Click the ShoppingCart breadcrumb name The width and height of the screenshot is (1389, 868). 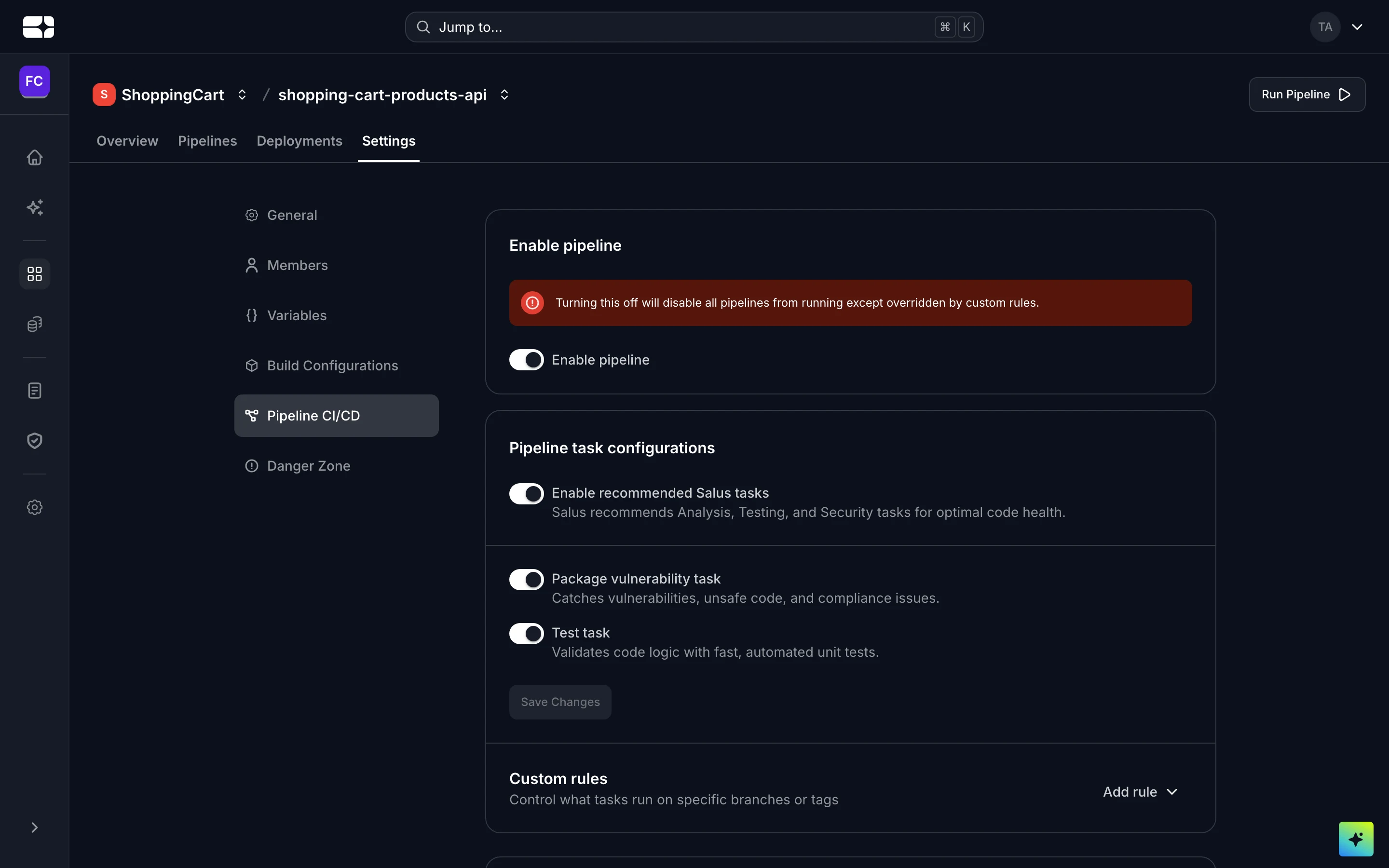click(173, 95)
